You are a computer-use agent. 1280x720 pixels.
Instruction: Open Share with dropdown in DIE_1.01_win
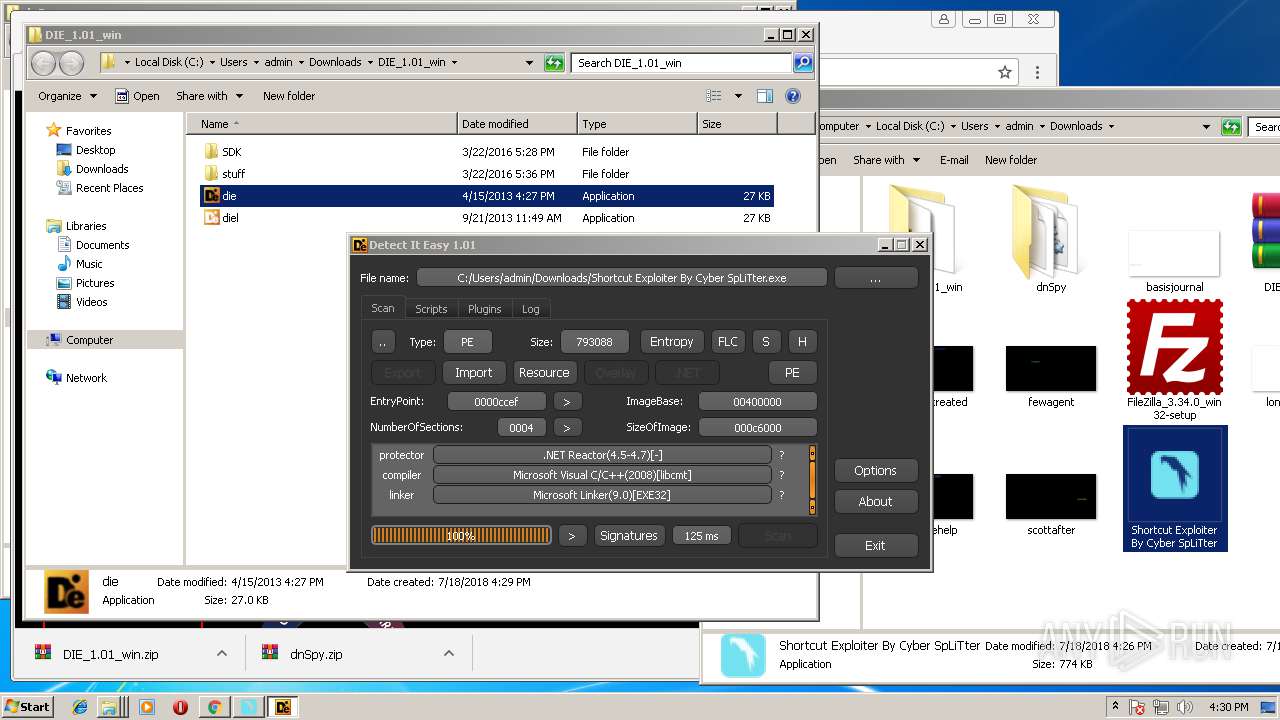pyautogui.click(x=209, y=96)
